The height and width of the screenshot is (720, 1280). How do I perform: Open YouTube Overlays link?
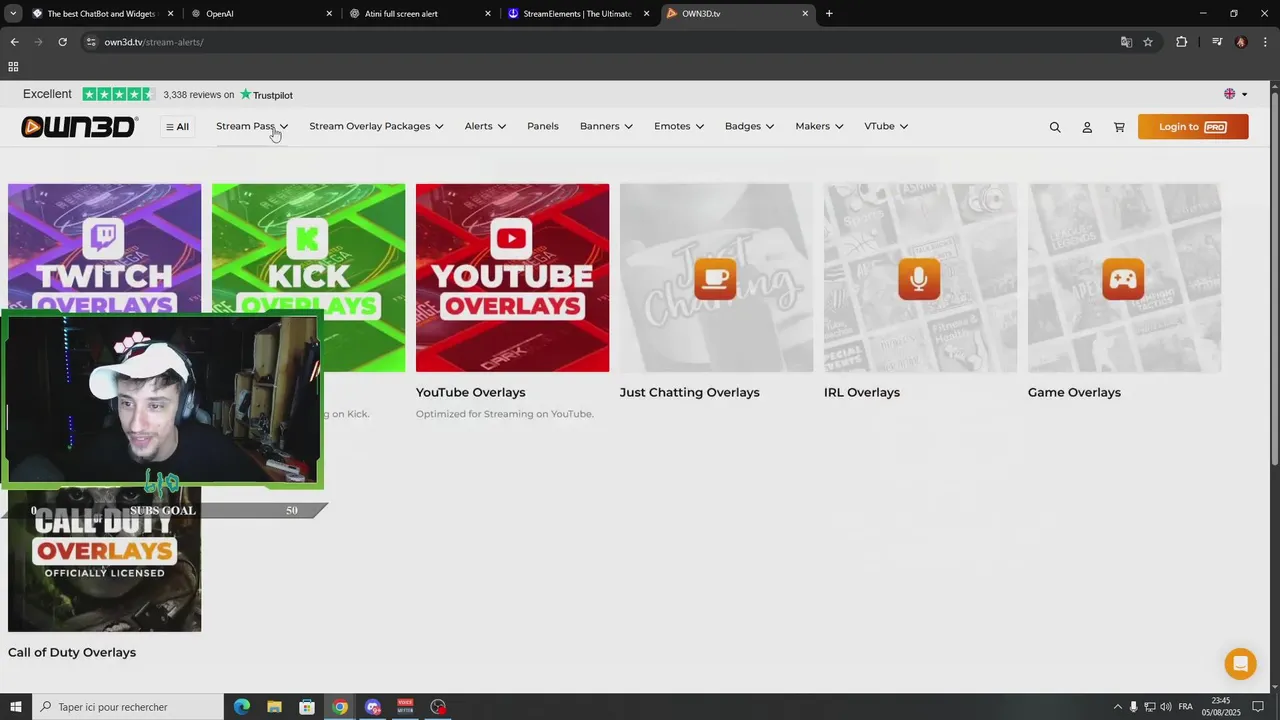470,392
